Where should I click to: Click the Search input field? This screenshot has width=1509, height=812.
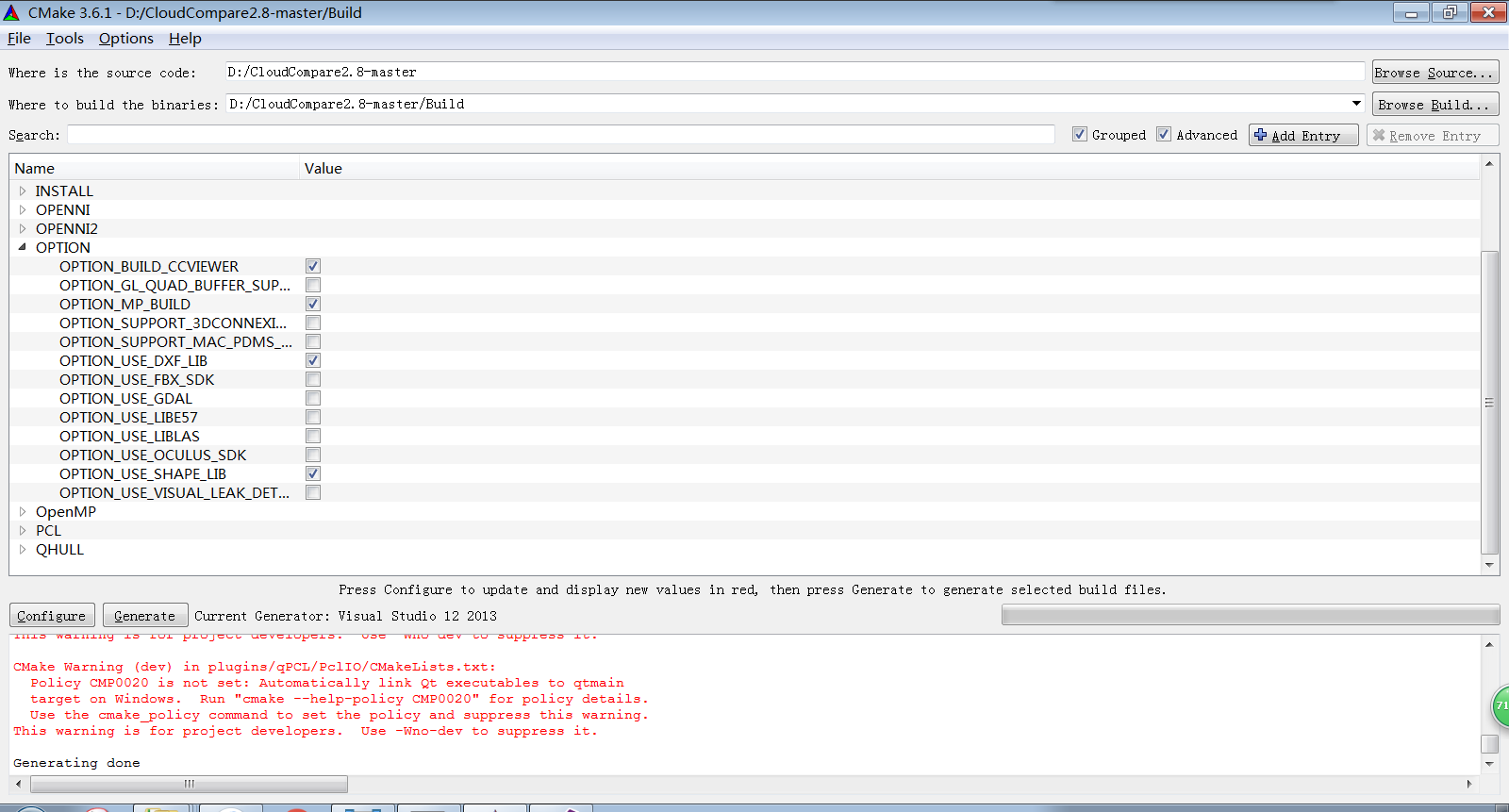click(561, 135)
